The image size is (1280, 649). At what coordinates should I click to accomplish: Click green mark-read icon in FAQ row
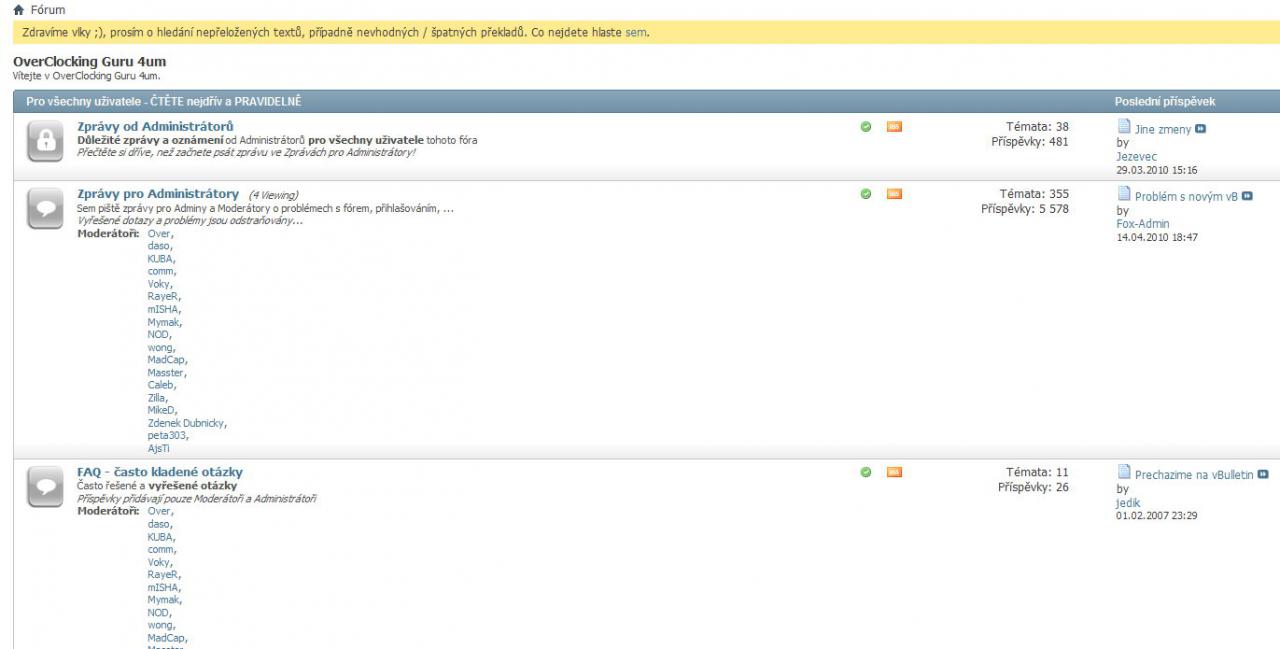point(865,472)
